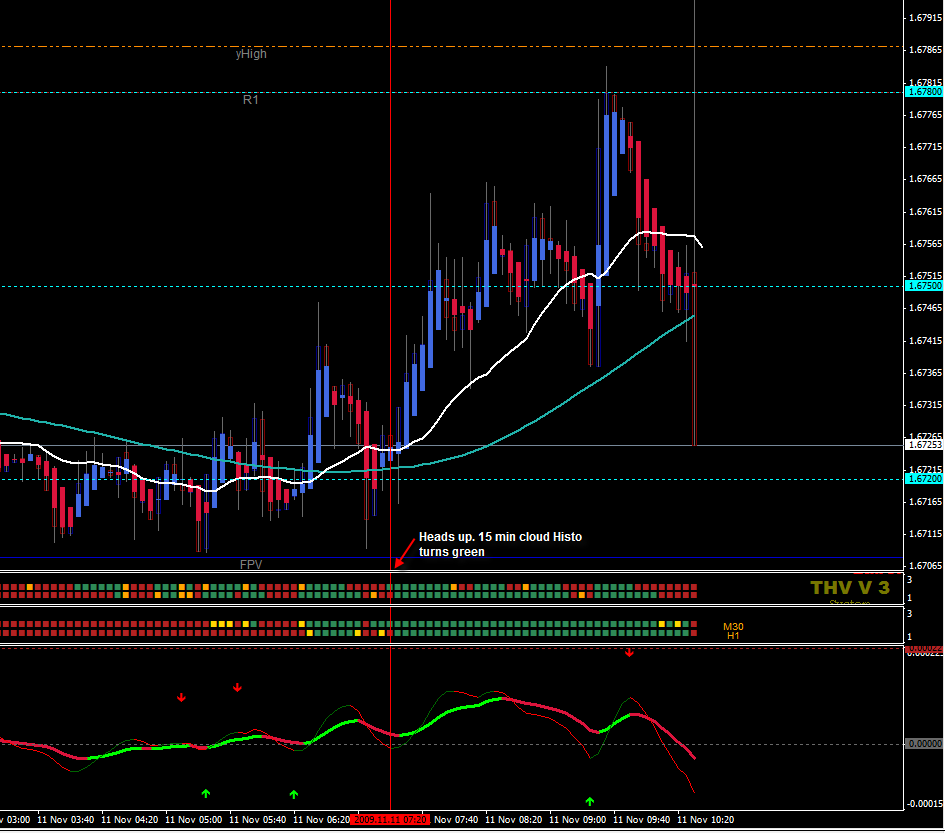Click the H1 timeframe label
The image size is (945, 833).
tap(733, 636)
